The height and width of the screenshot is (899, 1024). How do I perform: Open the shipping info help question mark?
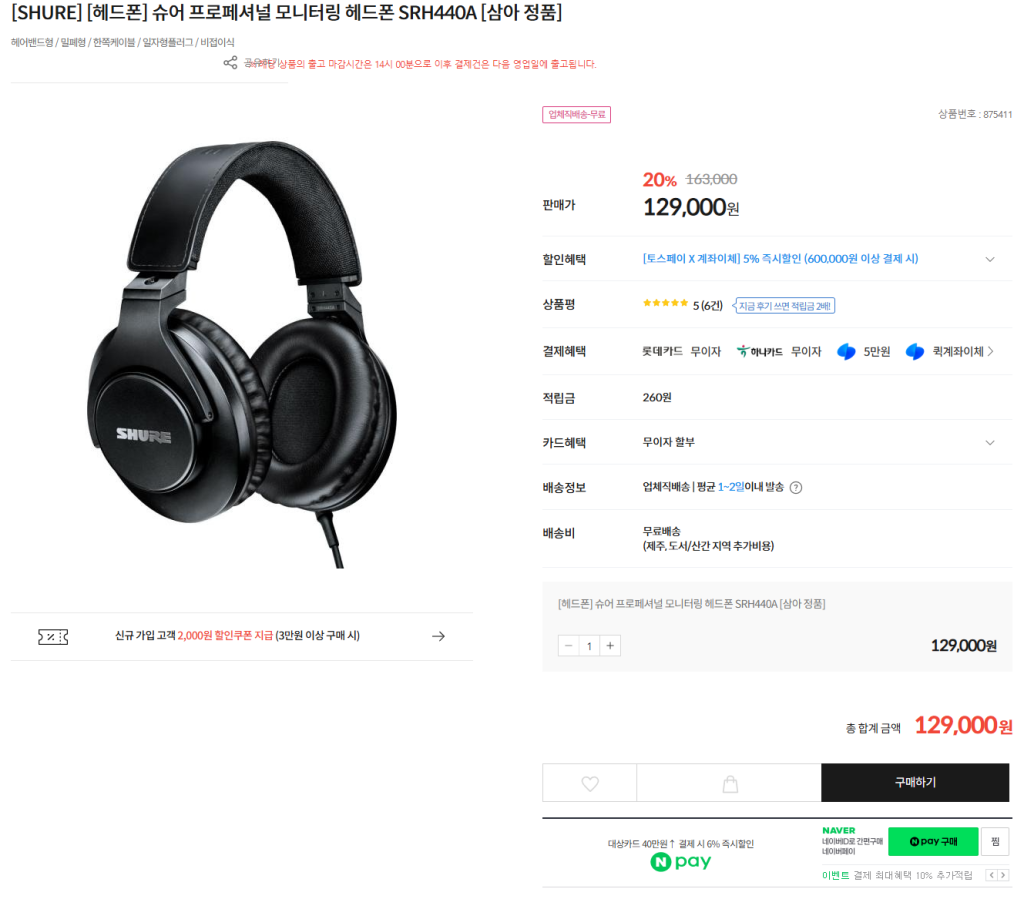pos(795,487)
